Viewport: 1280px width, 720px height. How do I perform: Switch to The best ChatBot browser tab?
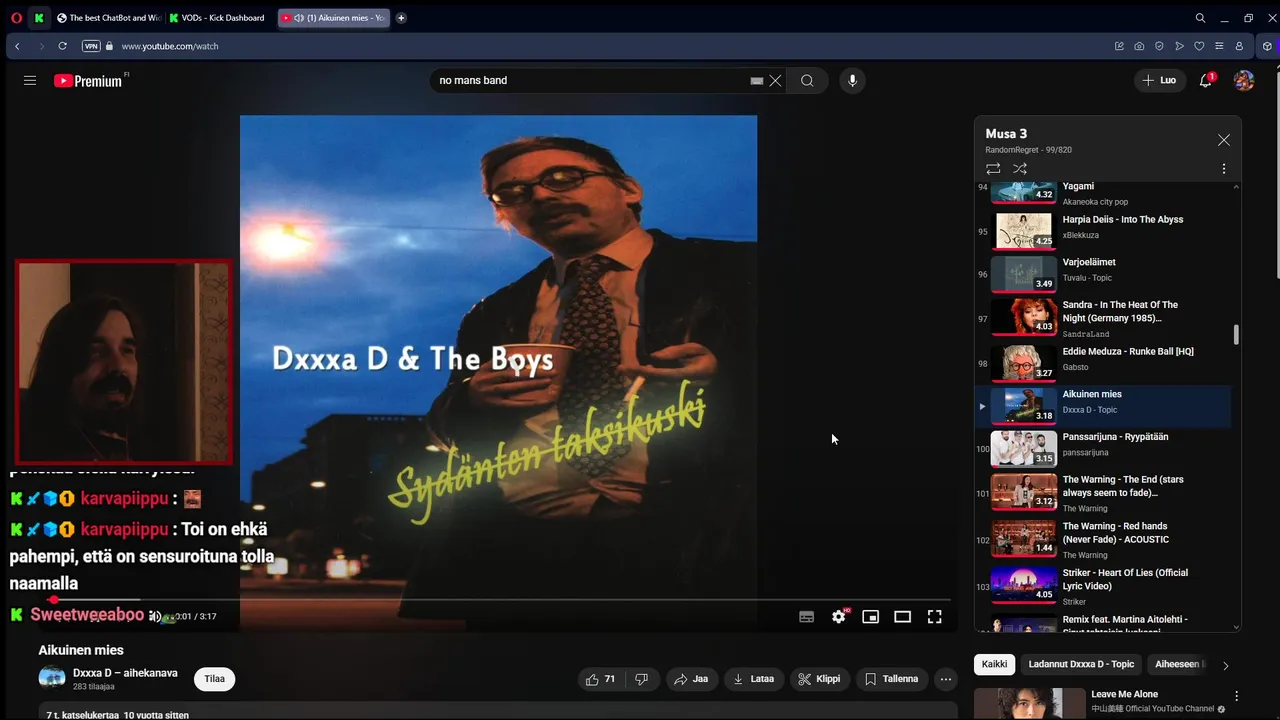coord(109,18)
